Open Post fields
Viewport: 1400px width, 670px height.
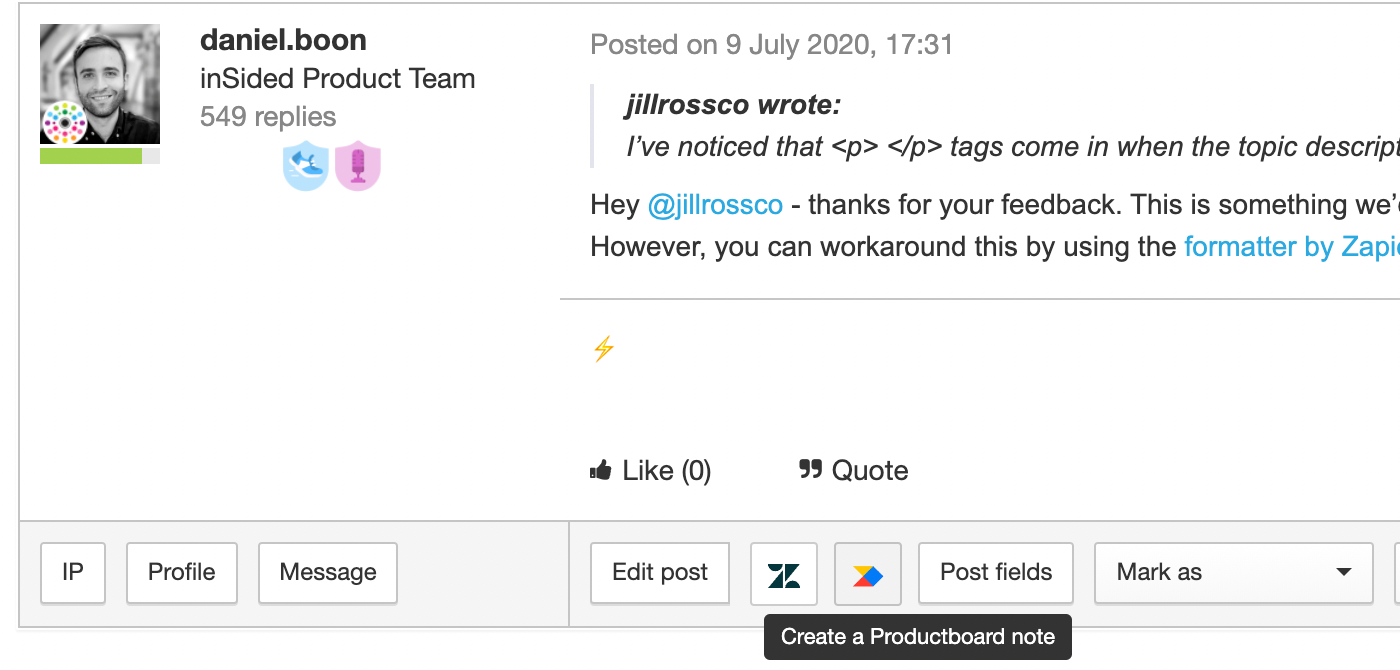point(996,573)
